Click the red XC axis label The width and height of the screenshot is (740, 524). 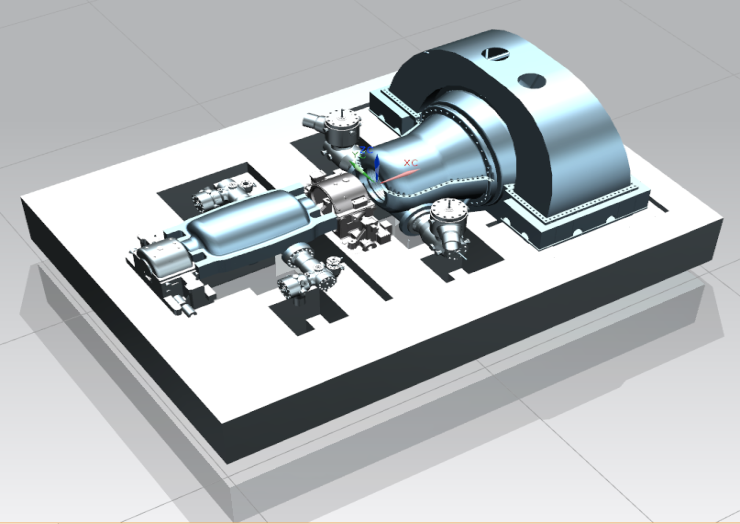pyautogui.click(x=409, y=161)
